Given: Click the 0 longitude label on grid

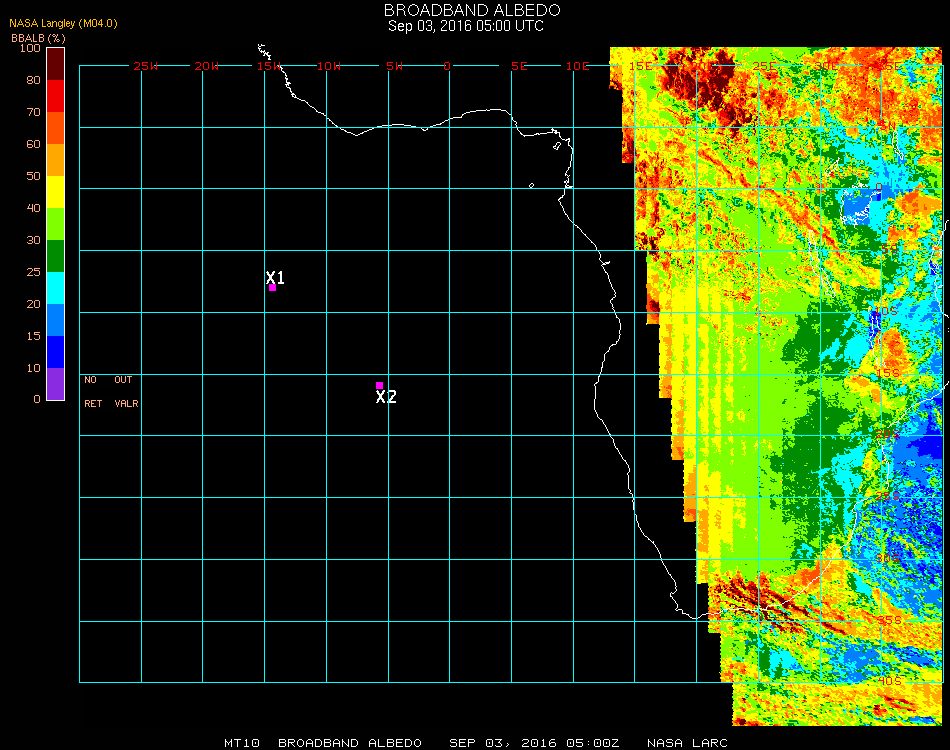Looking at the screenshot, I should (x=447, y=66).
